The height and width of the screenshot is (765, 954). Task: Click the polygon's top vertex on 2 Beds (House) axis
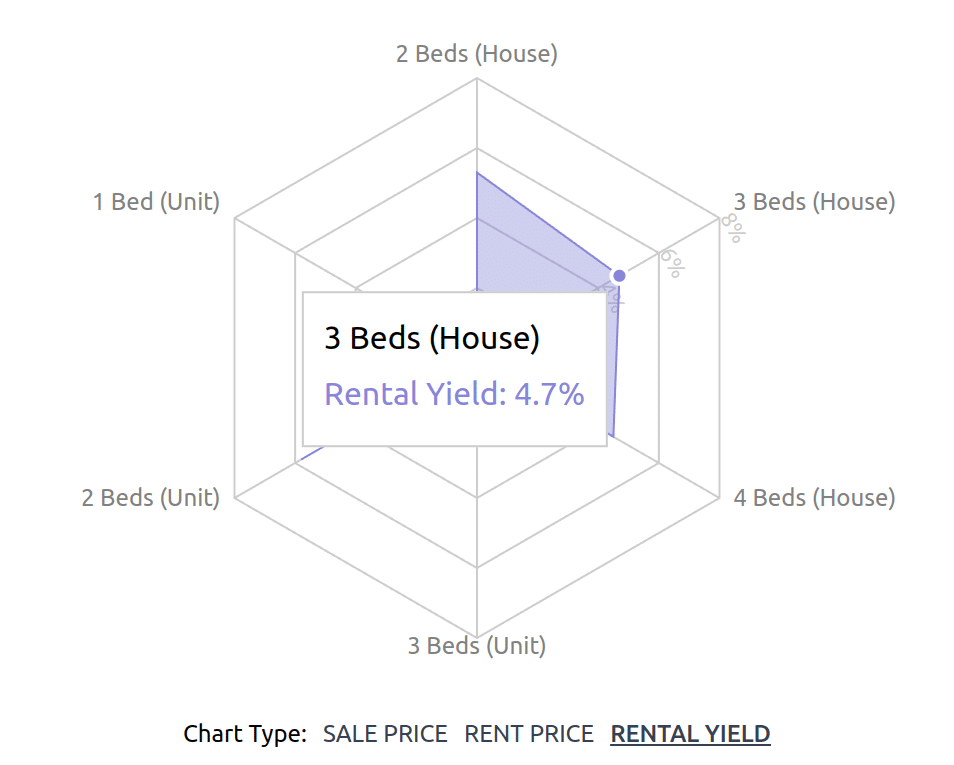point(477,173)
